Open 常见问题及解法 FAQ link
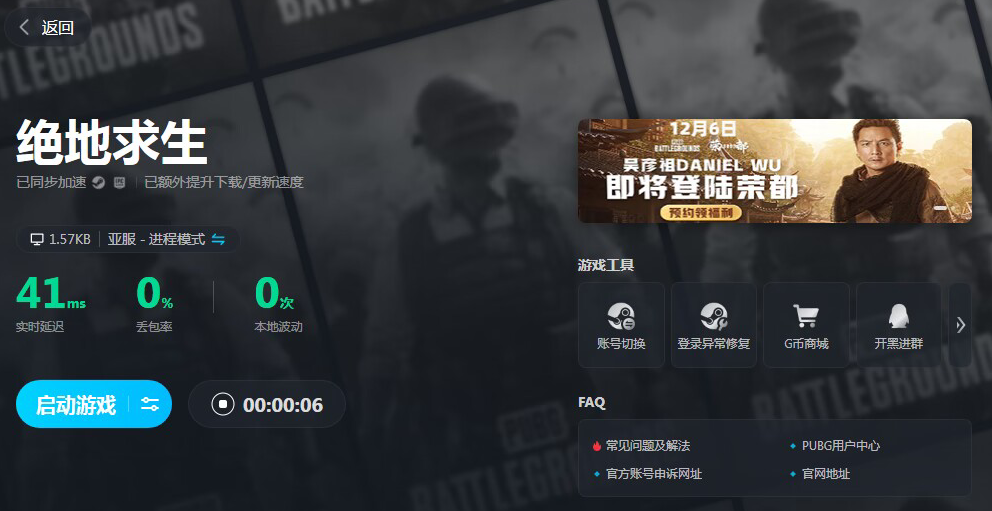992x511 pixels. 648,446
